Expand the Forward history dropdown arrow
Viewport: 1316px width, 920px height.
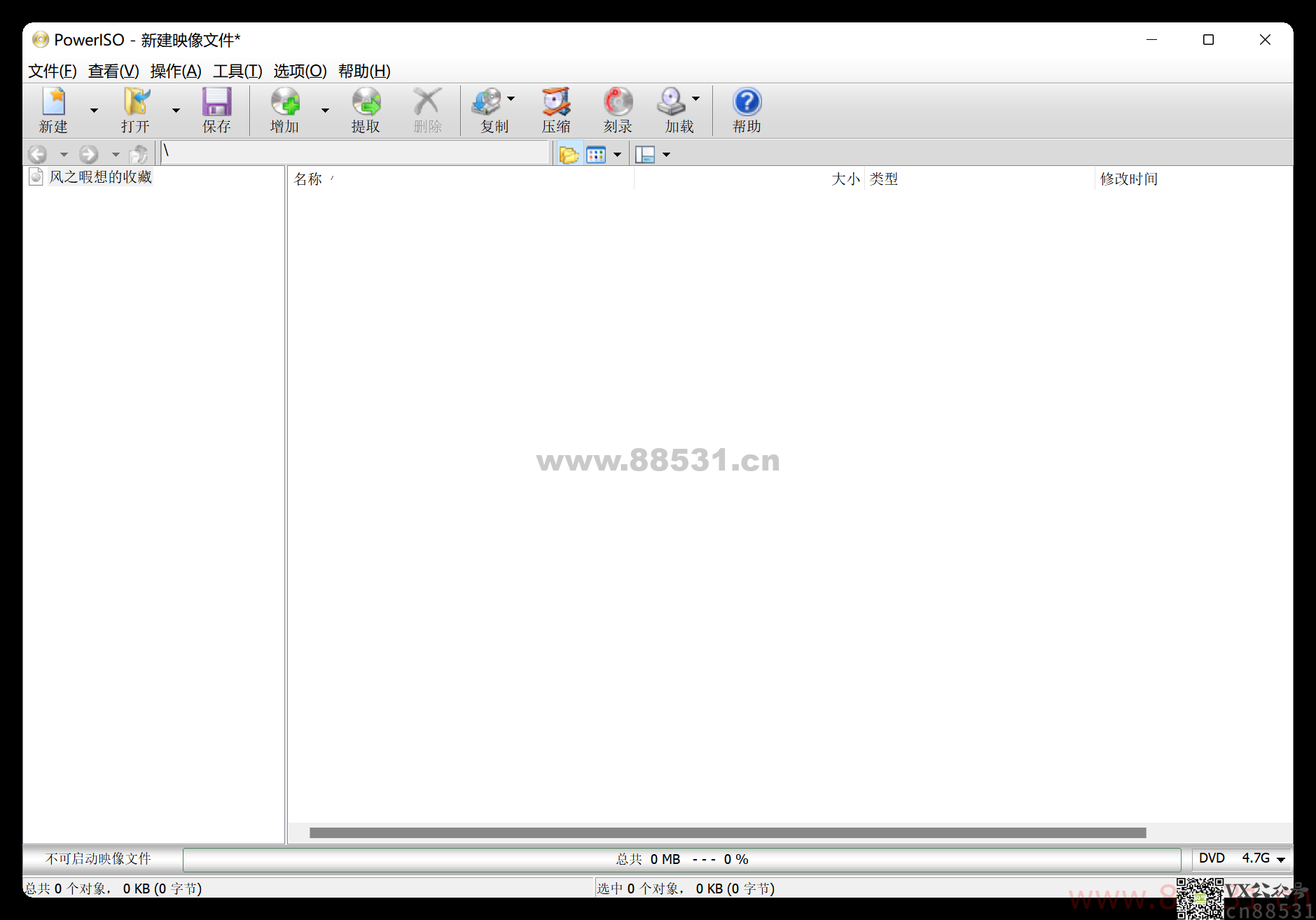(x=116, y=154)
